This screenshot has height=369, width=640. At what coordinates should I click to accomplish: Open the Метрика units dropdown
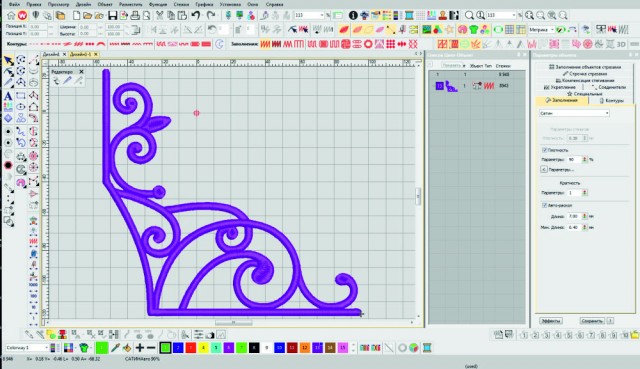pos(541,29)
